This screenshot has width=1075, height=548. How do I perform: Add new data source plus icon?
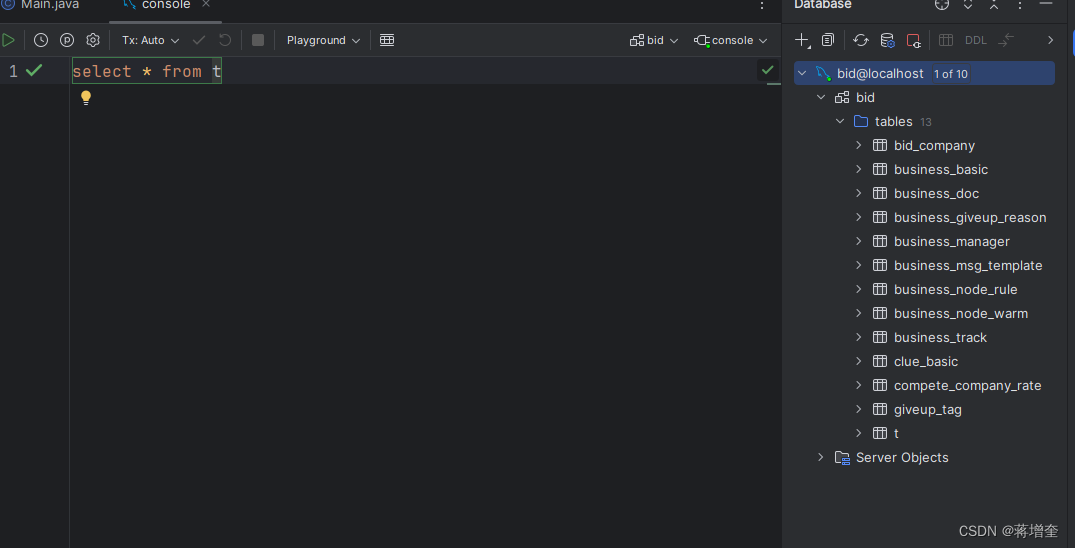click(x=802, y=40)
